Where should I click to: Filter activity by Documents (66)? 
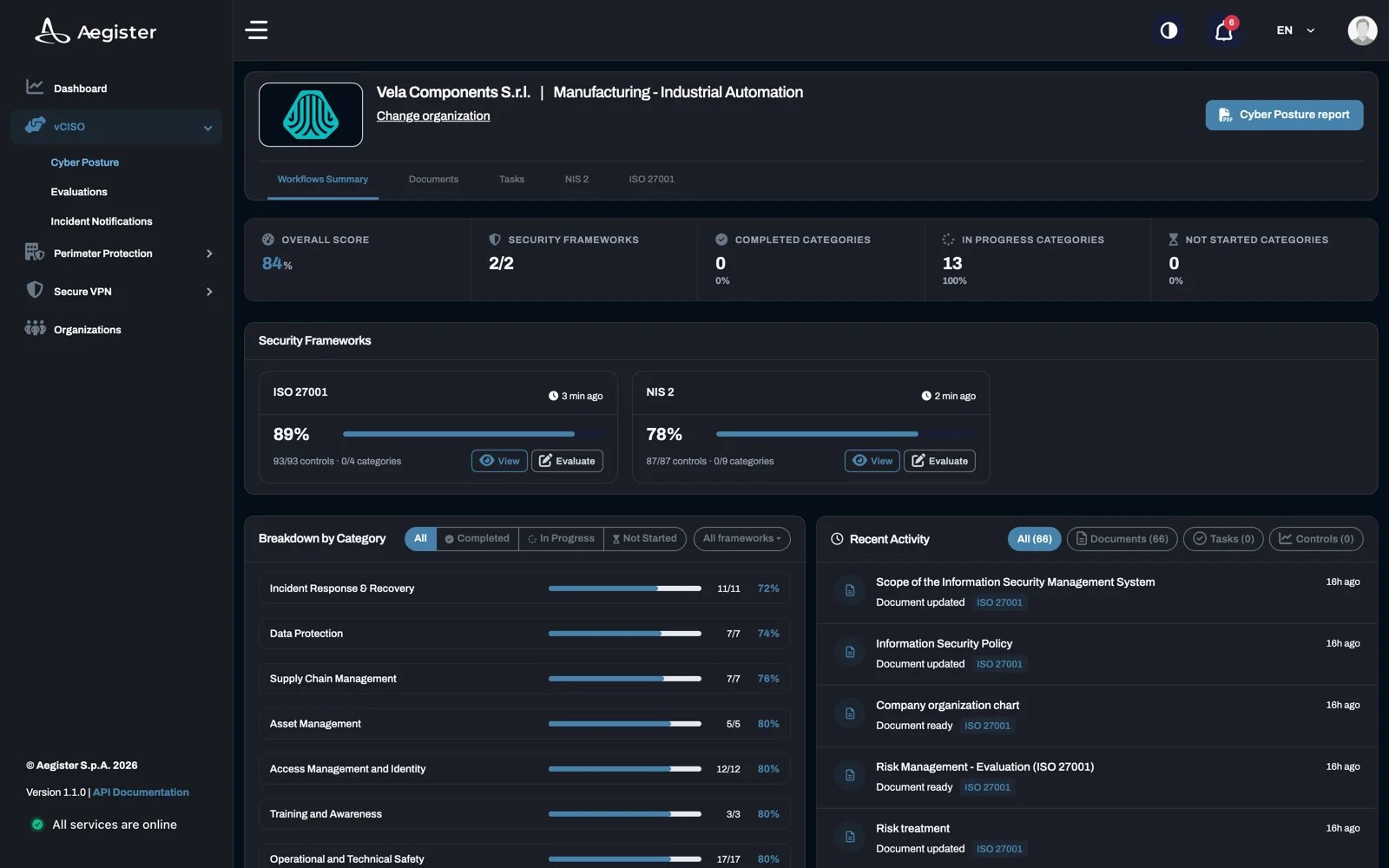pyautogui.click(x=1122, y=539)
